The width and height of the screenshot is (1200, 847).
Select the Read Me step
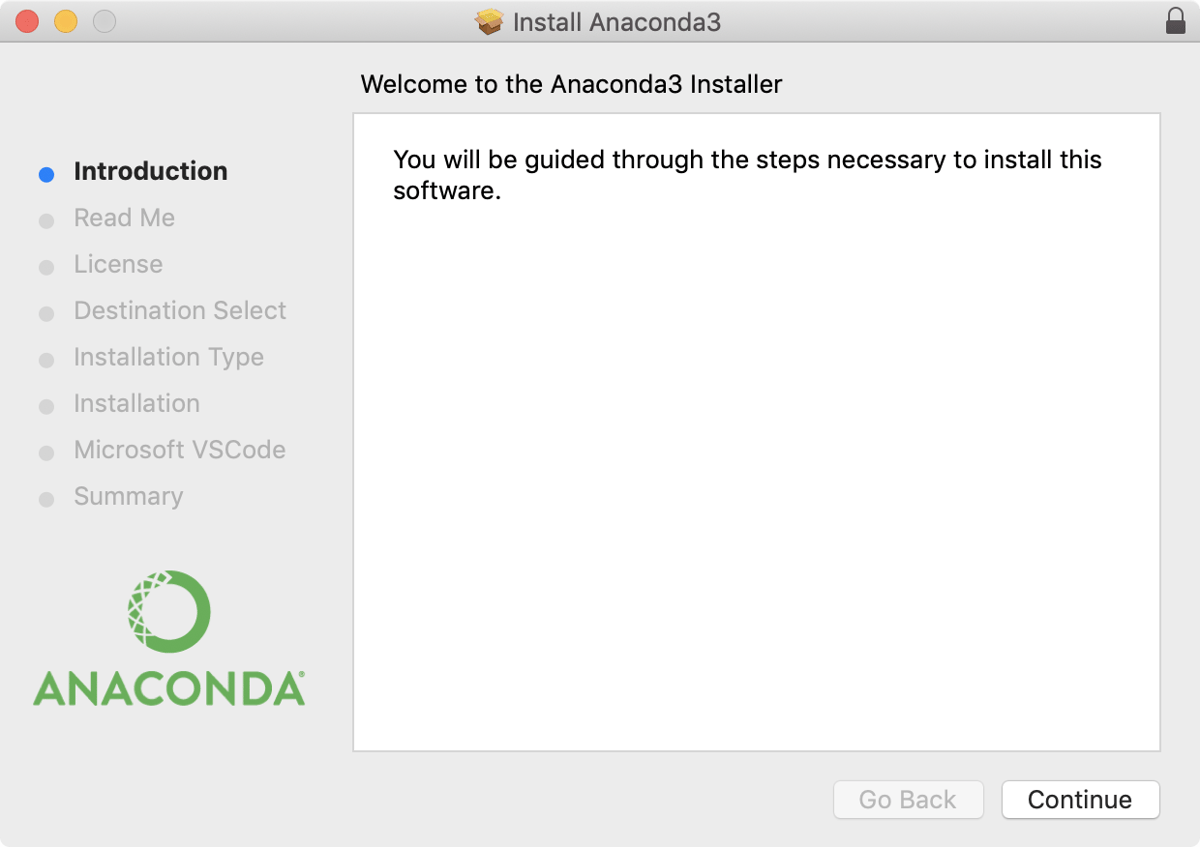point(124,218)
